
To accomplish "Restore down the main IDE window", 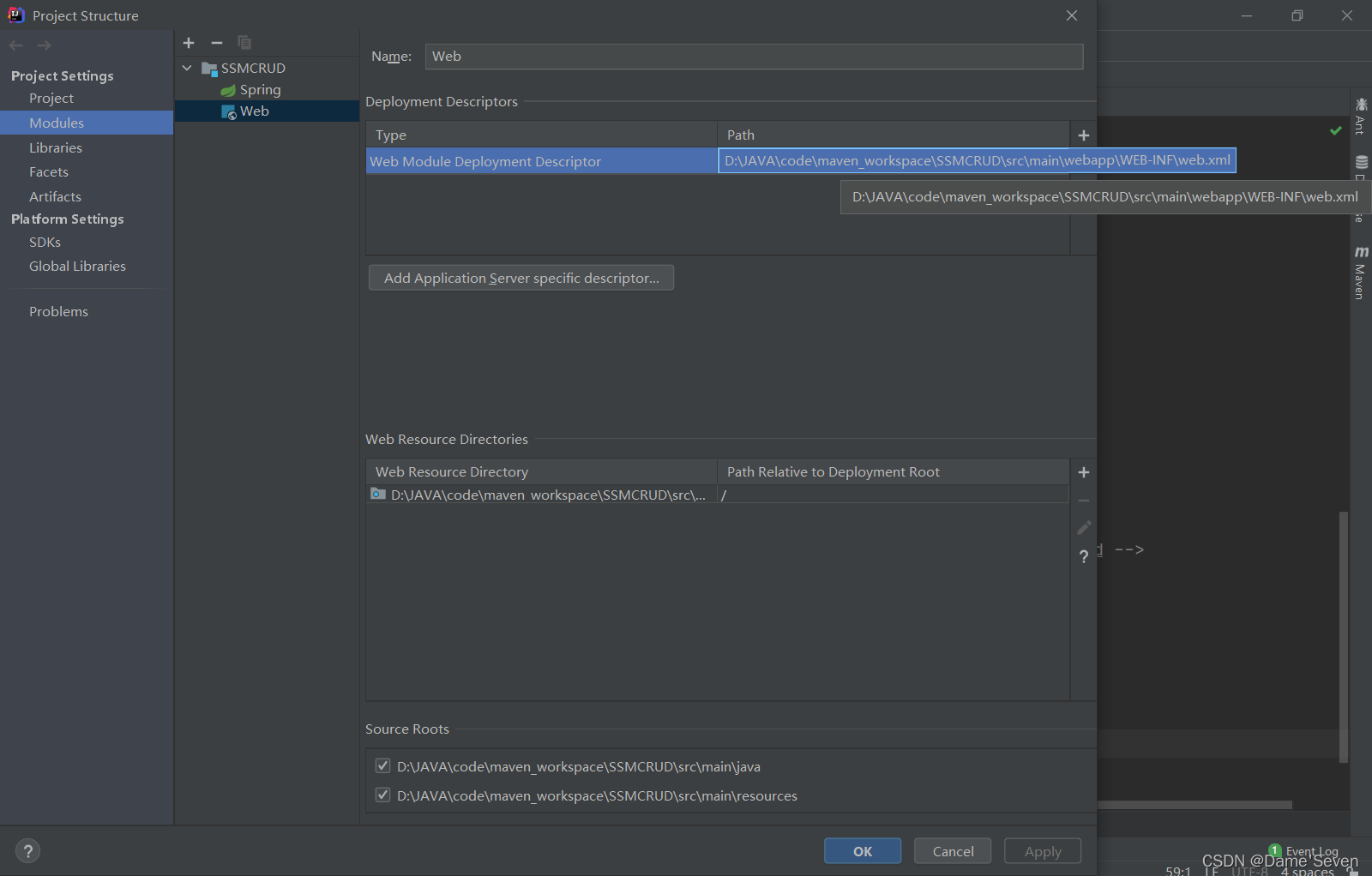I will (1297, 15).
